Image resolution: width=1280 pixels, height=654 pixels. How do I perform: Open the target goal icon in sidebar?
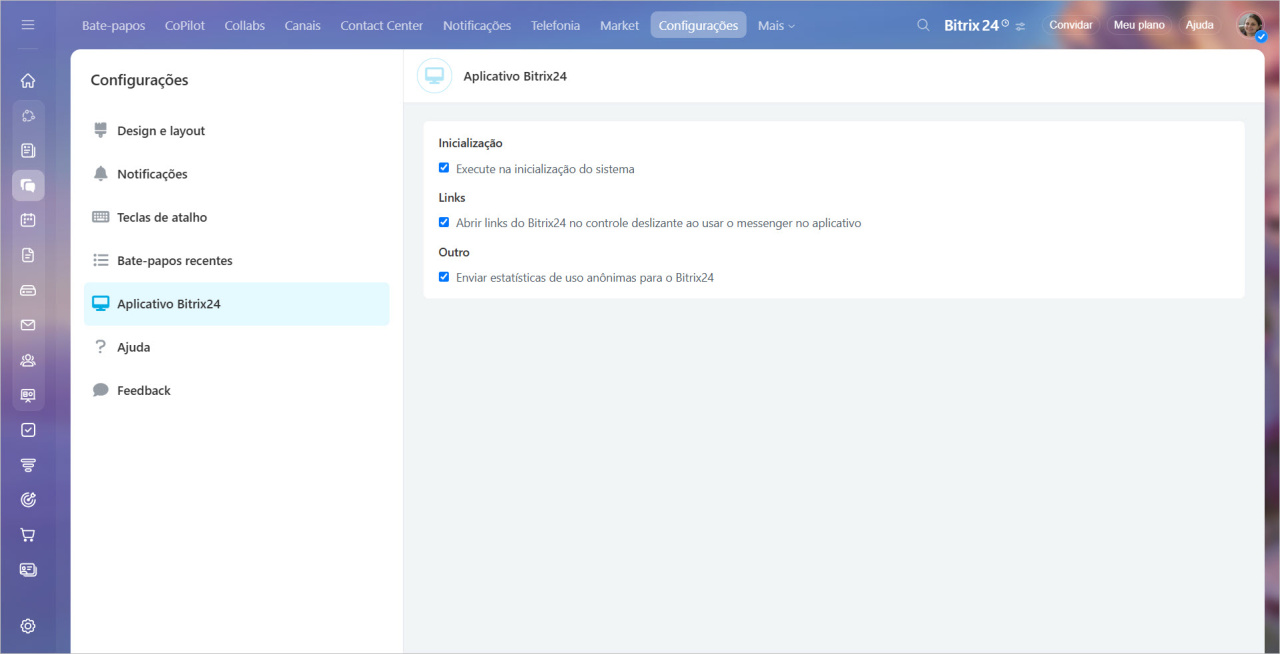pyautogui.click(x=28, y=500)
